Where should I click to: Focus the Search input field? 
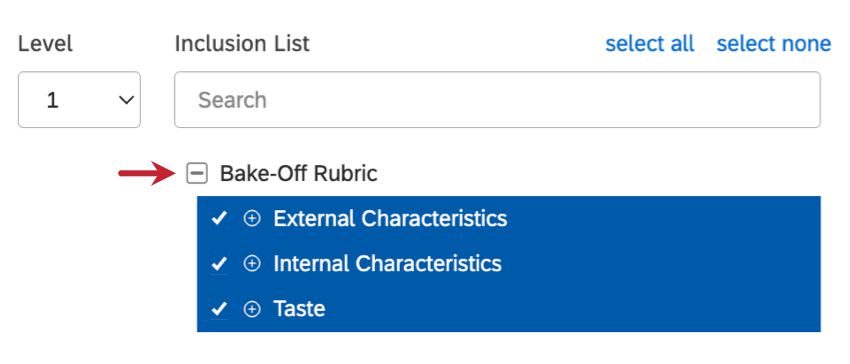coord(497,100)
